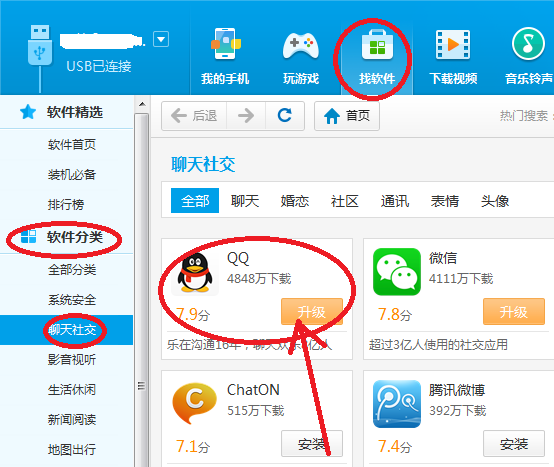The height and width of the screenshot is (467, 554).
Task: Open the Find Software (找软件) section
Action: tap(377, 57)
